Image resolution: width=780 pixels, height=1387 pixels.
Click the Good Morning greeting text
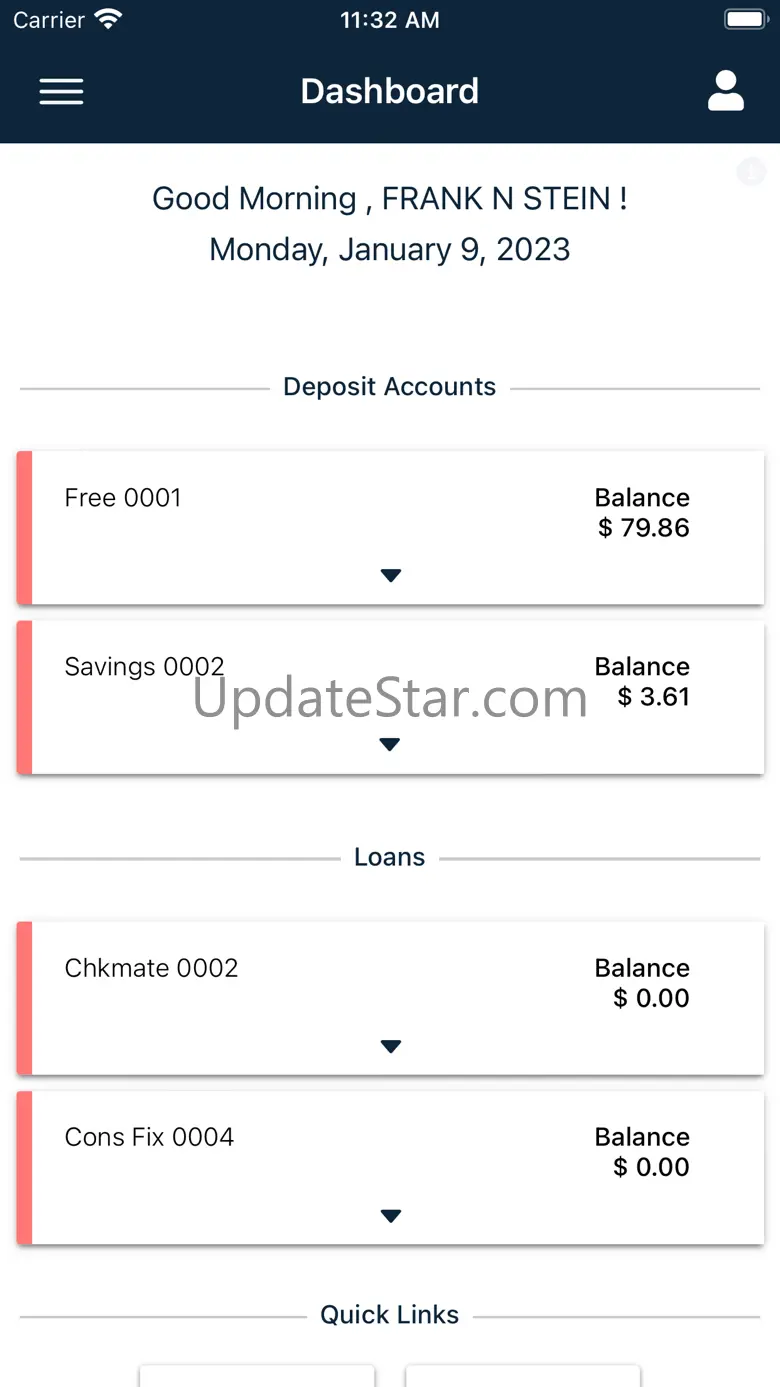click(x=389, y=199)
